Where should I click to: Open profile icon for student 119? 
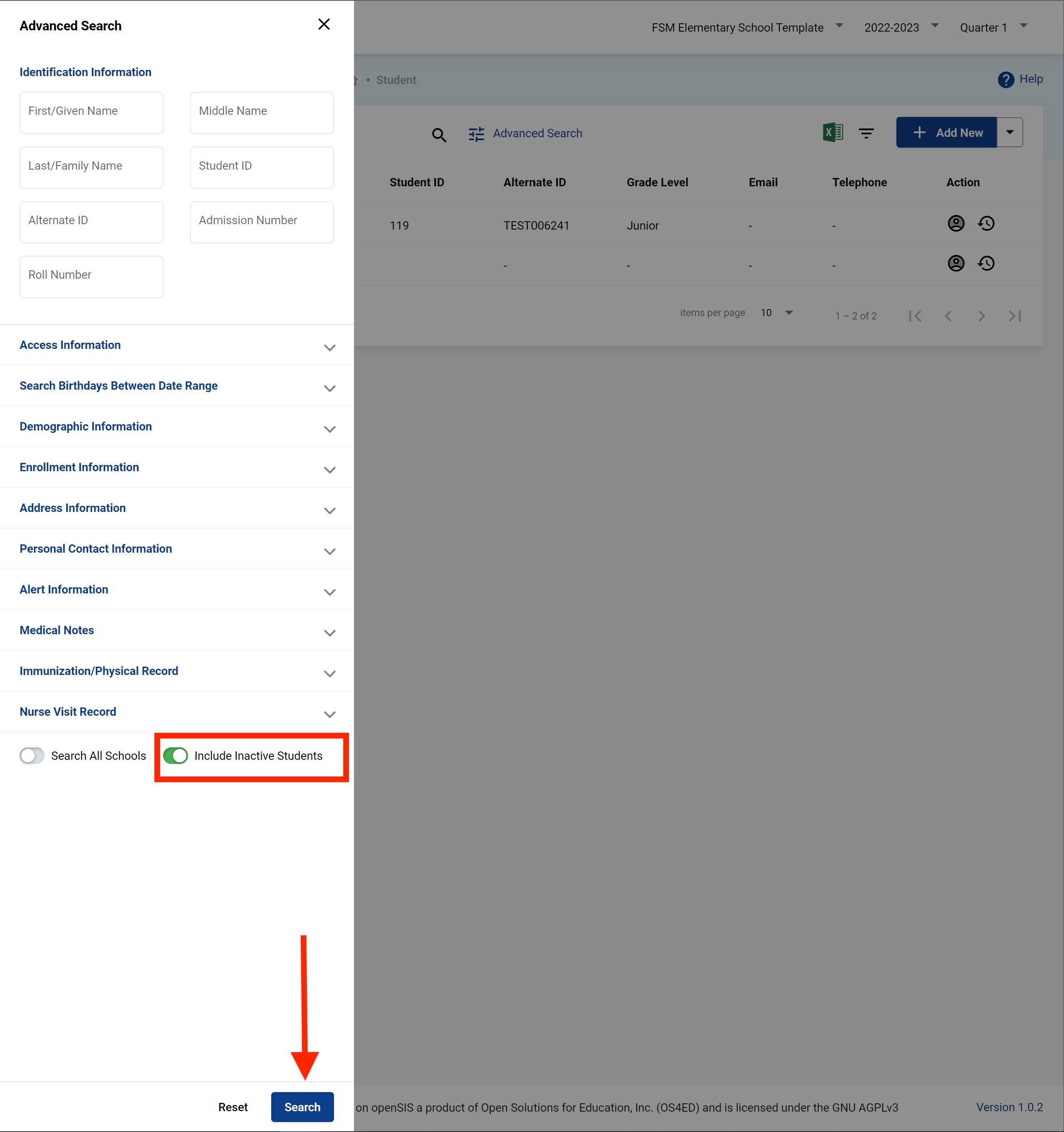click(955, 223)
